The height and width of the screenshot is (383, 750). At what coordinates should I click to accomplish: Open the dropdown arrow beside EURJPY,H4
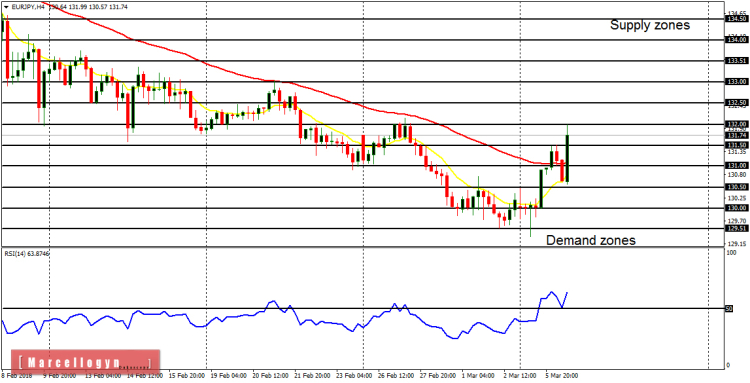coord(5,8)
